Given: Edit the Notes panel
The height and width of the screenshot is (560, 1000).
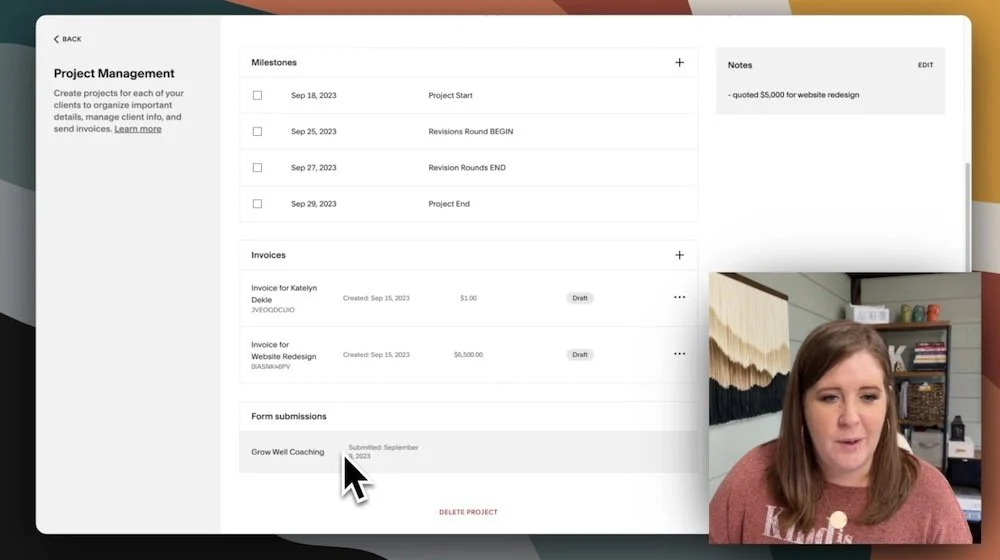Looking at the screenshot, I should [x=925, y=65].
